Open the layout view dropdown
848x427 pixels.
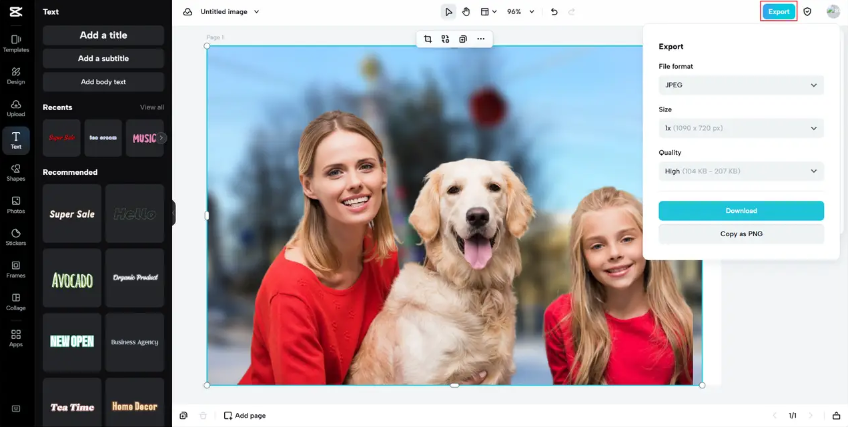(x=489, y=11)
